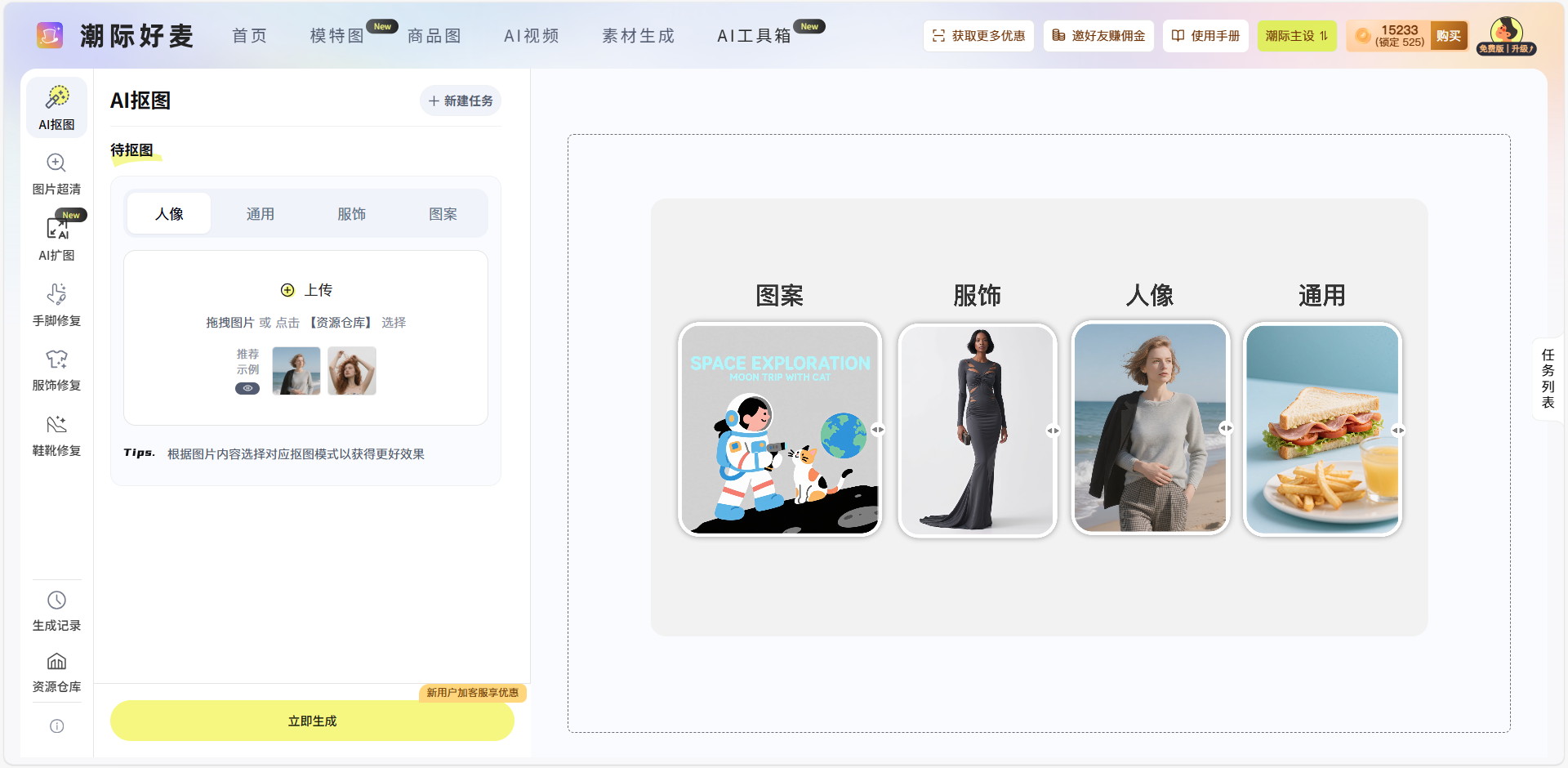Select the AI抠图 tool in the sidebar
This screenshot has width=1568, height=768.
point(56,107)
